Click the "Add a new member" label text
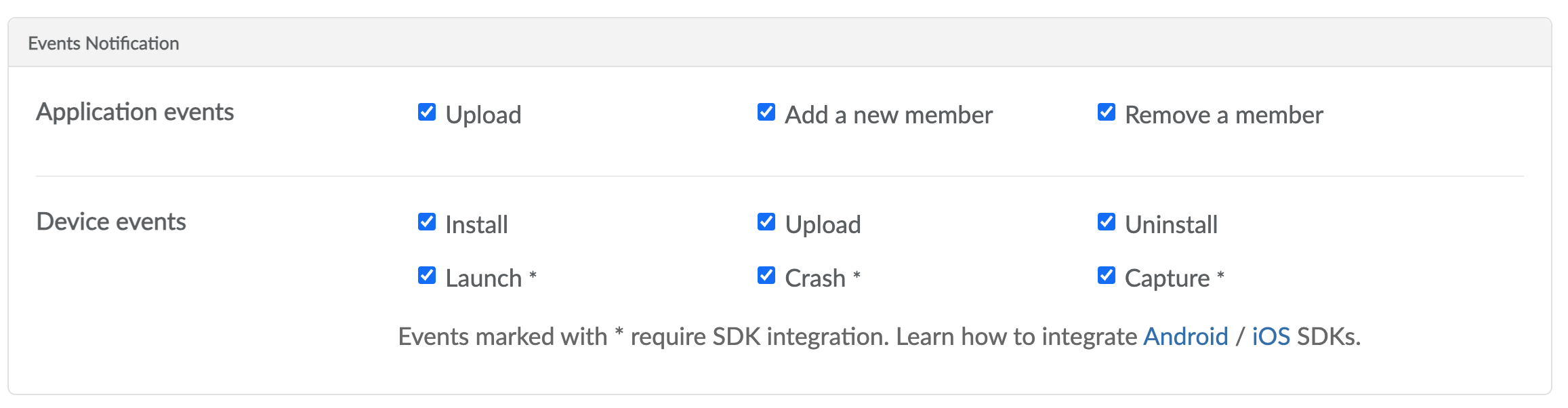This screenshot has width=1568, height=408. (888, 115)
